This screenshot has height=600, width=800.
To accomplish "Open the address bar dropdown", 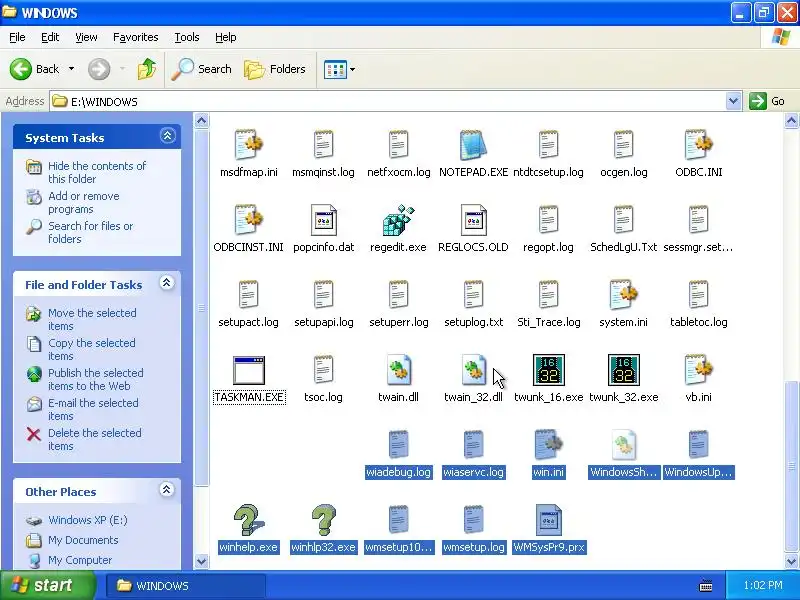I will click(x=733, y=101).
